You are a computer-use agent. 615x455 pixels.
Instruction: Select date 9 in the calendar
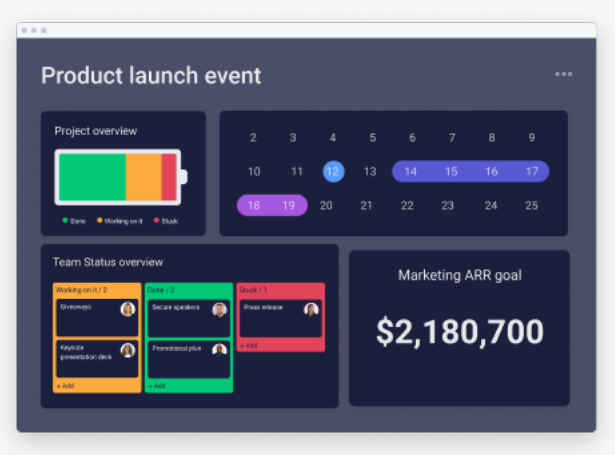pyautogui.click(x=531, y=138)
